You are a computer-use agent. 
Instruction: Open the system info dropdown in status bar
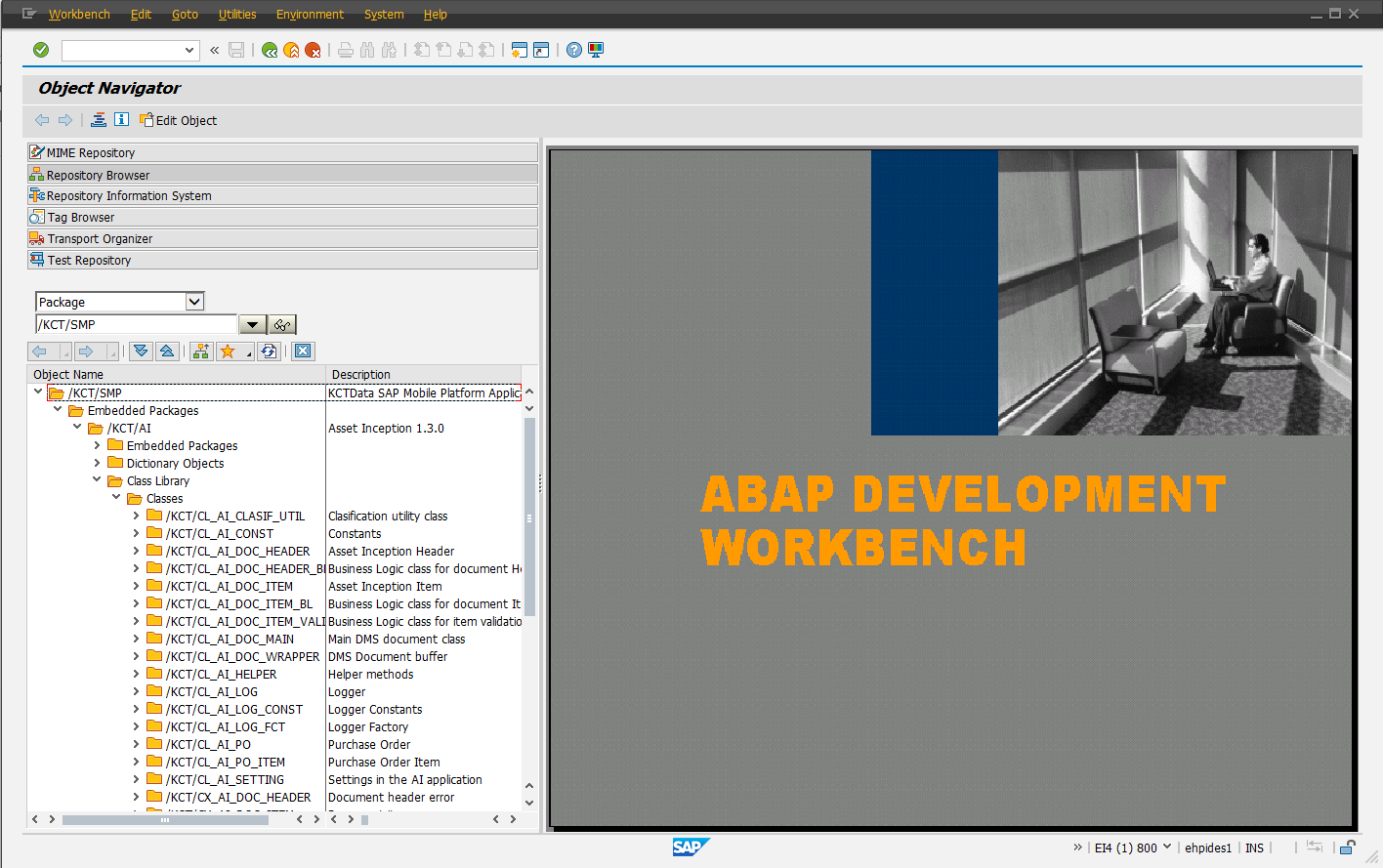tap(1166, 847)
